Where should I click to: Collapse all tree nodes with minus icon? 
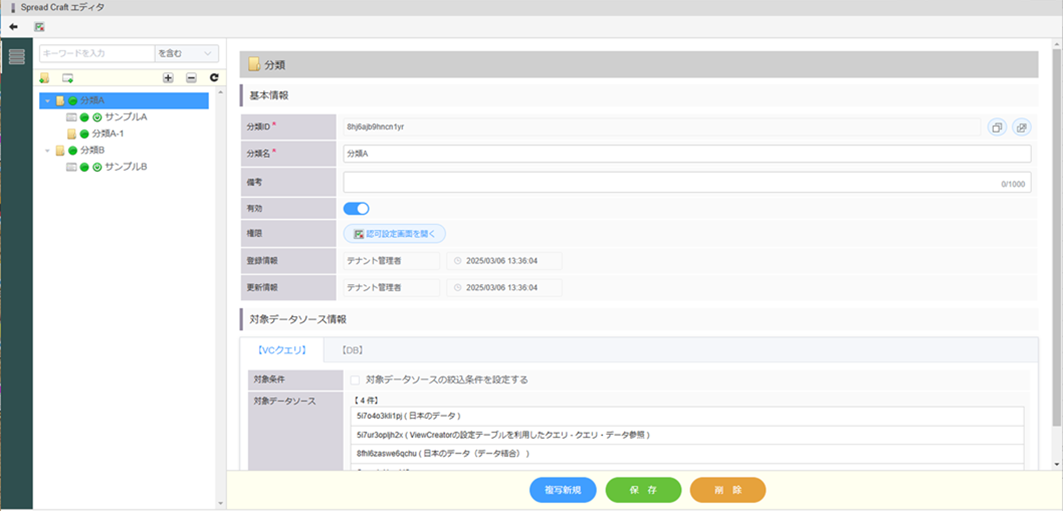191,78
